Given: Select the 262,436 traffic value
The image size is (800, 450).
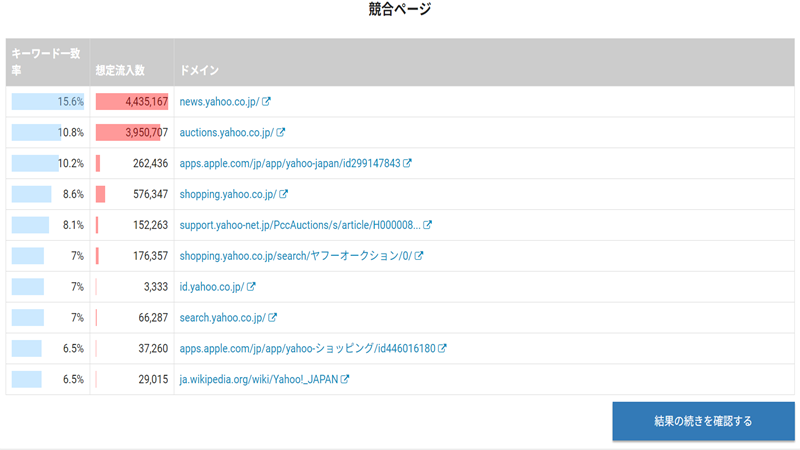Looking at the screenshot, I should coord(151,163).
